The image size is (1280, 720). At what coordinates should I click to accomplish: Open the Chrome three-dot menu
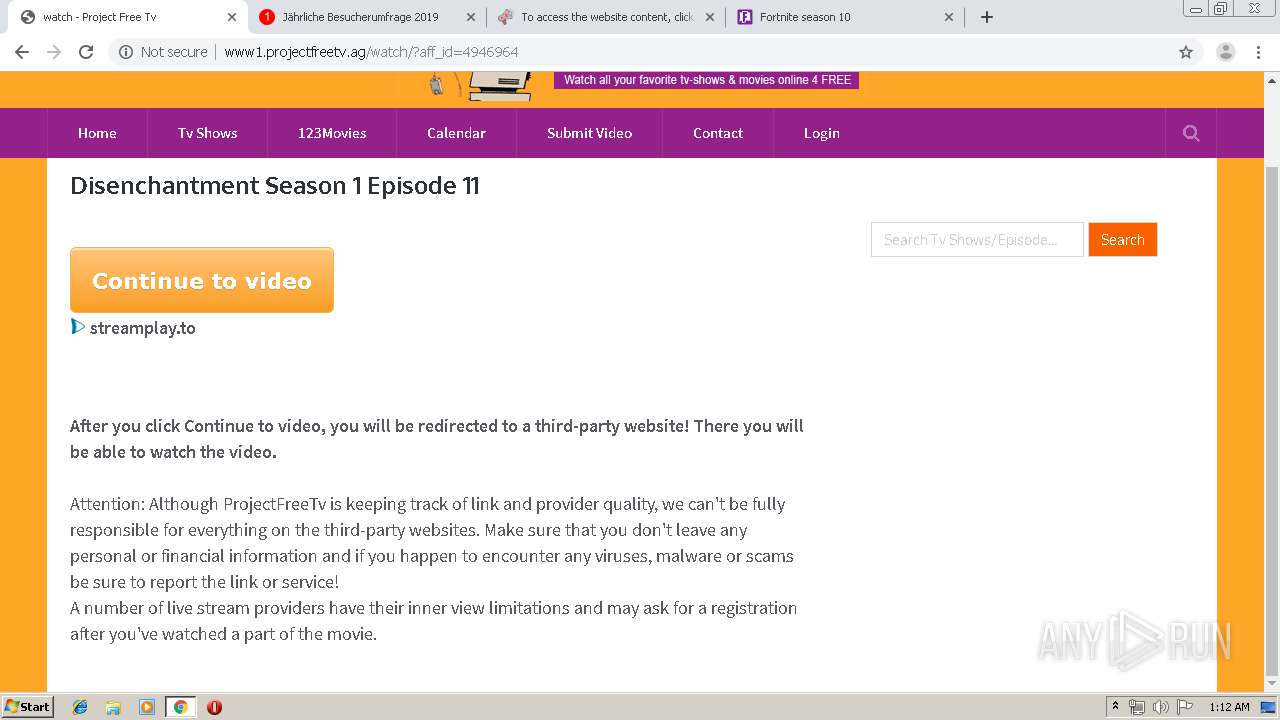[1259, 52]
